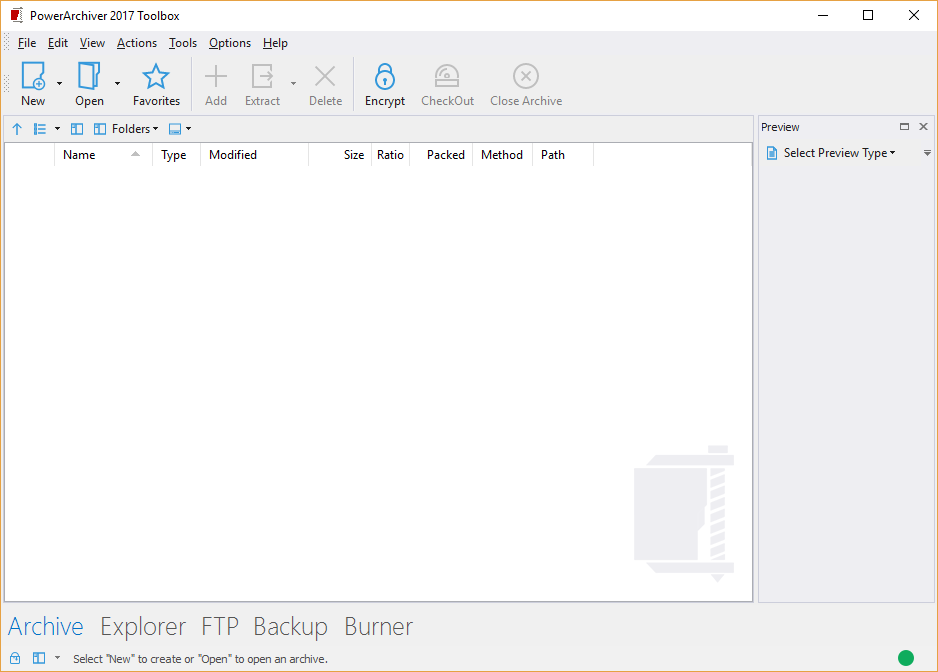Sort by the Ratio column header
This screenshot has width=938, height=672.
point(391,154)
